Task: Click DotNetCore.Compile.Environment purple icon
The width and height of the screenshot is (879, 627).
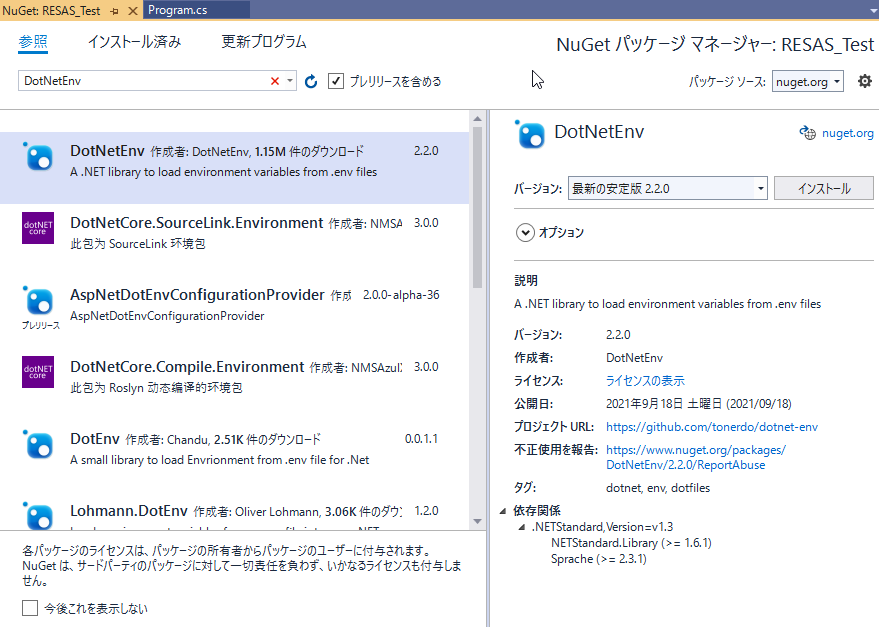Action: [38, 372]
